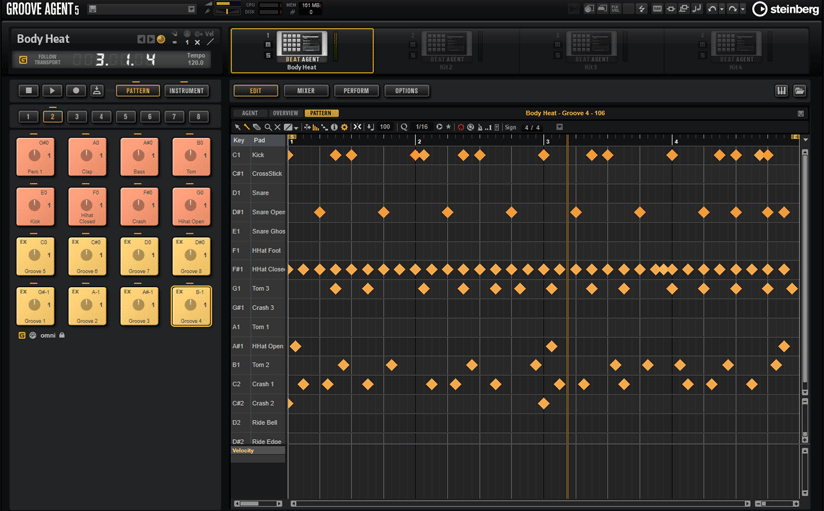The height and width of the screenshot is (511, 824).
Task: Trigger the Hihat Open pad
Action: tap(191, 207)
